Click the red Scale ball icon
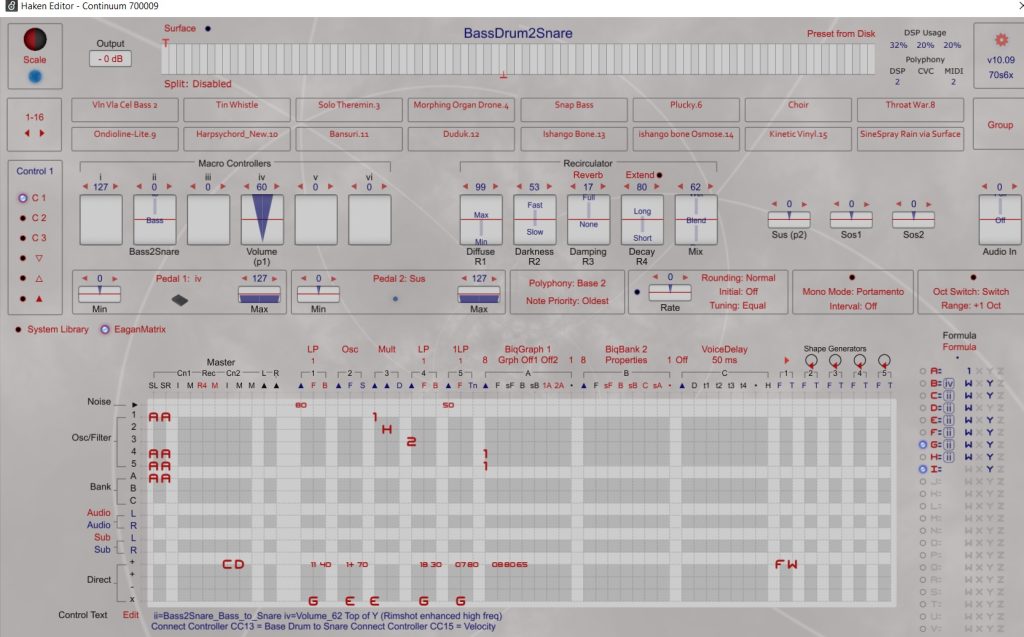Viewport: 1024px width, 637px height. [x=35, y=39]
